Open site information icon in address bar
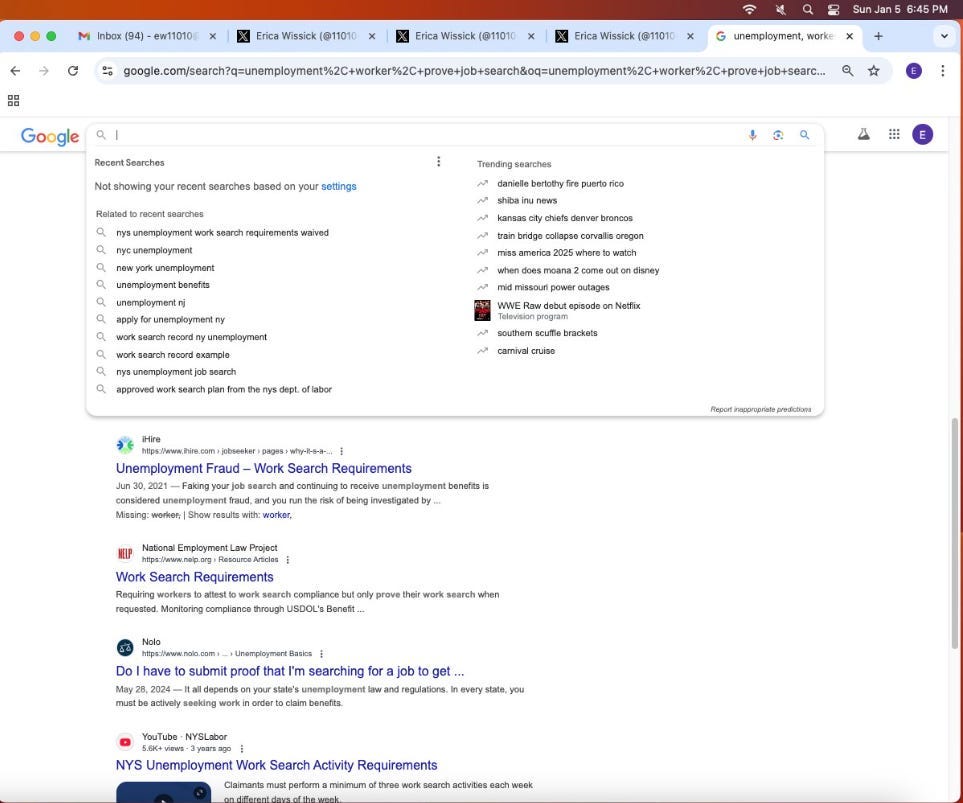Viewport: 963px width, 803px height. pyautogui.click(x=107, y=71)
